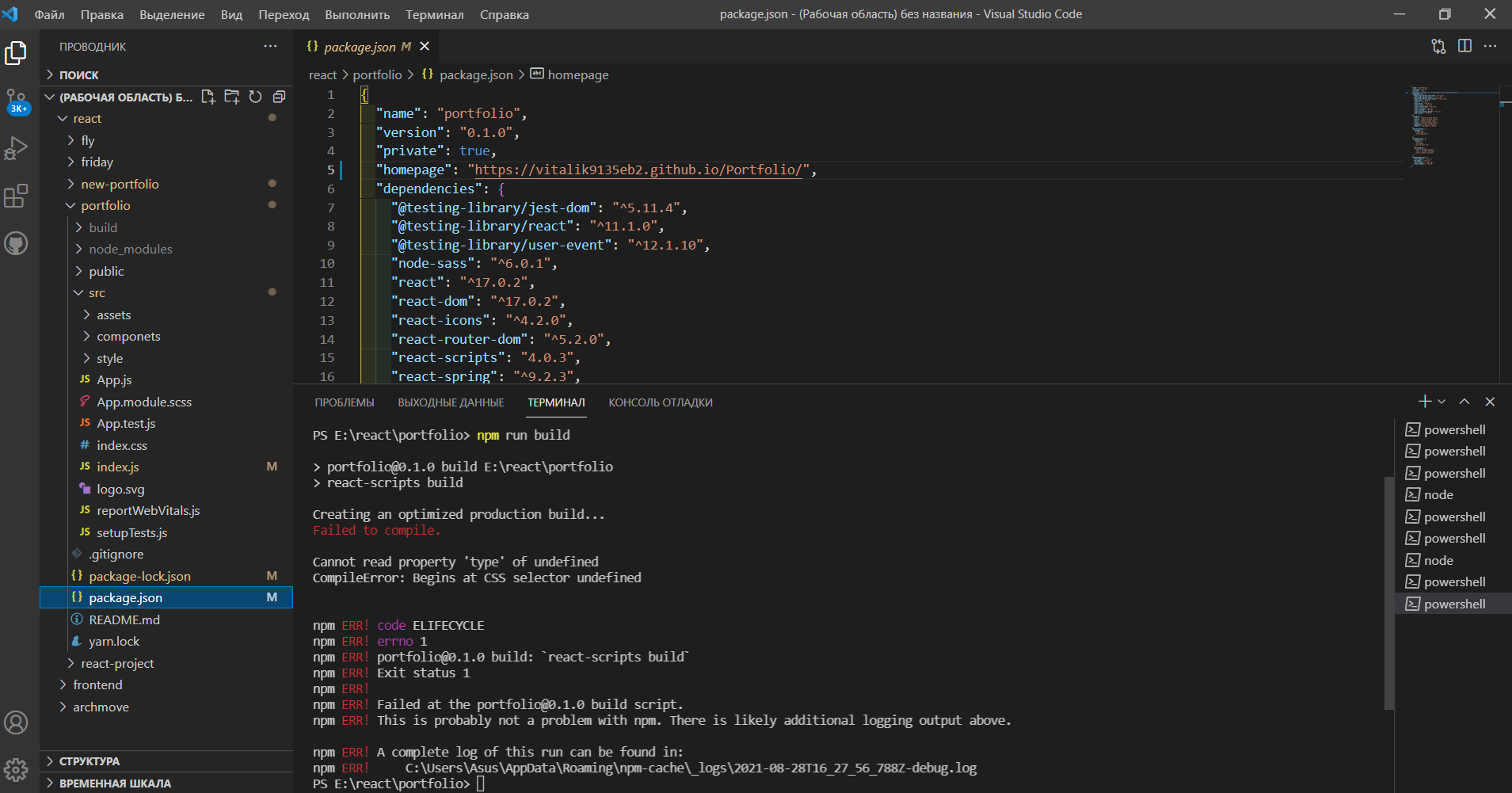Collapse the react folder
The width and height of the screenshot is (1512, 793).
[x=166, y=118]
